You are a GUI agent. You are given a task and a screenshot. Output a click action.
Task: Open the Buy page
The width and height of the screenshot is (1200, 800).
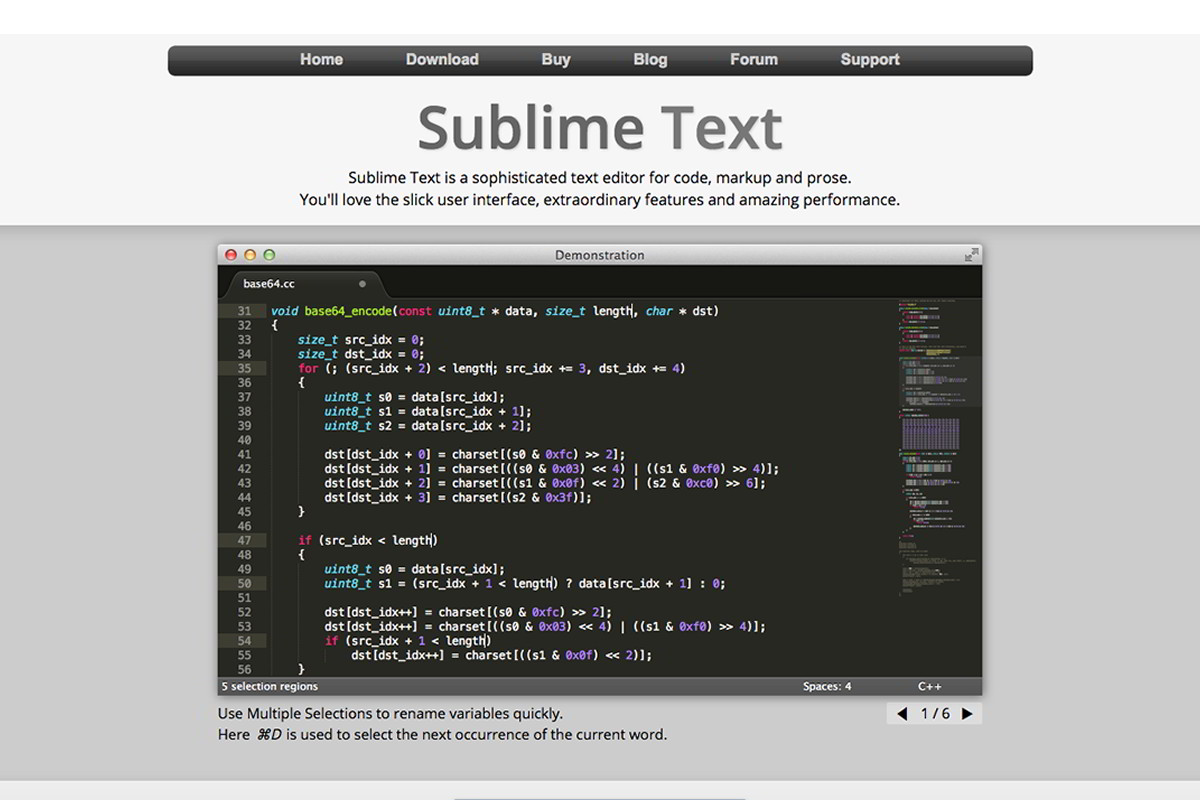(556, 60)
